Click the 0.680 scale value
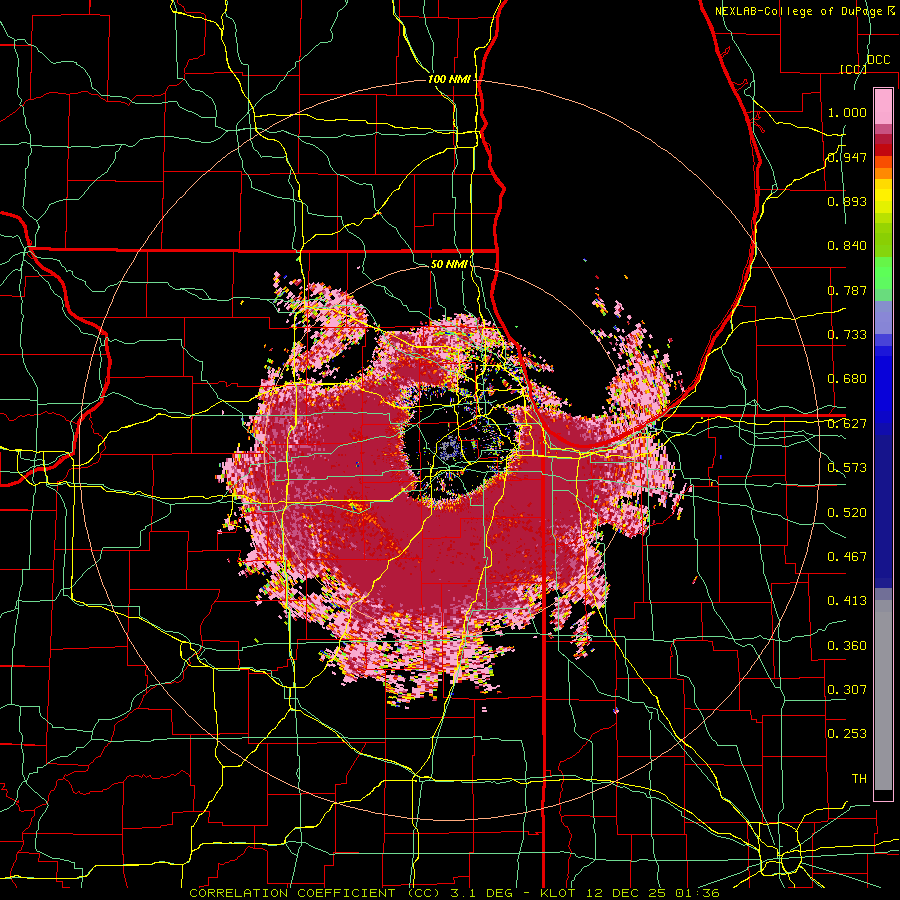This screenshot has height=900, width=900. point(847,379)
